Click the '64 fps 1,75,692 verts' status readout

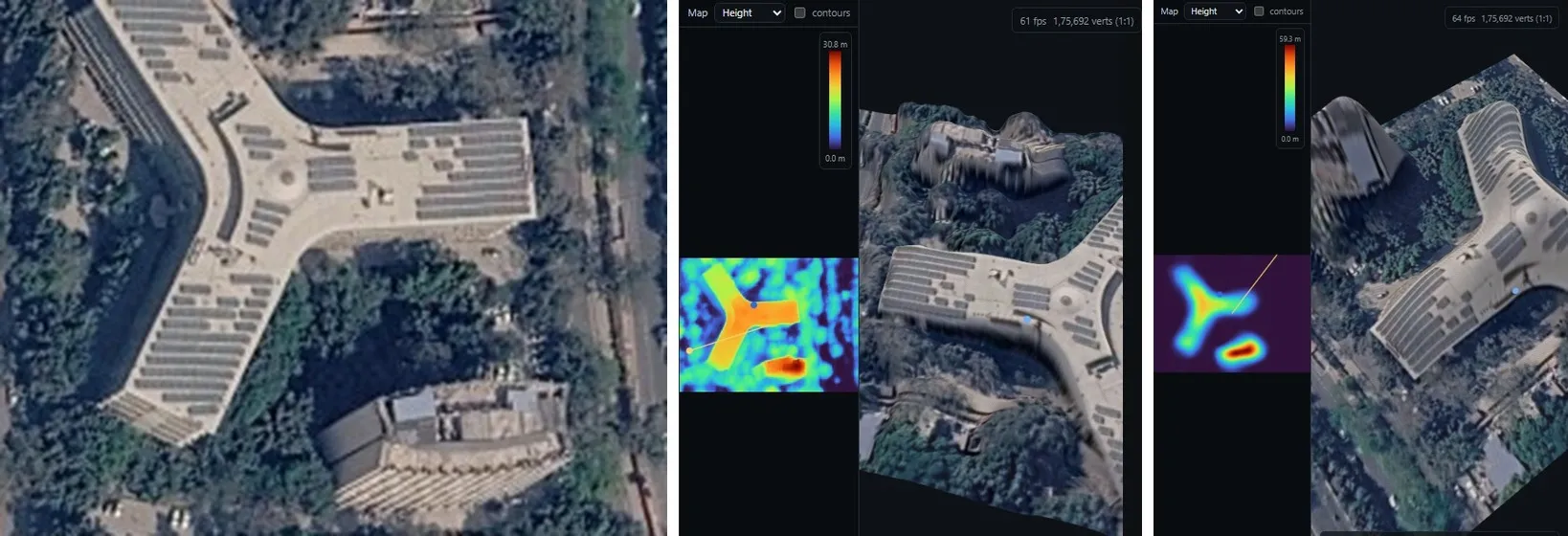(1502, 18)
